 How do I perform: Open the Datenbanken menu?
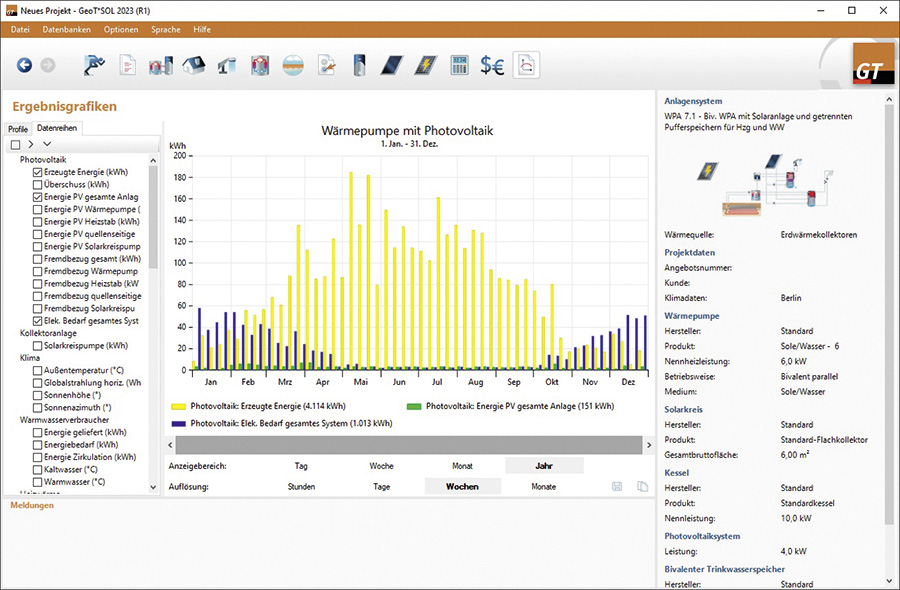tap(64, 30)
